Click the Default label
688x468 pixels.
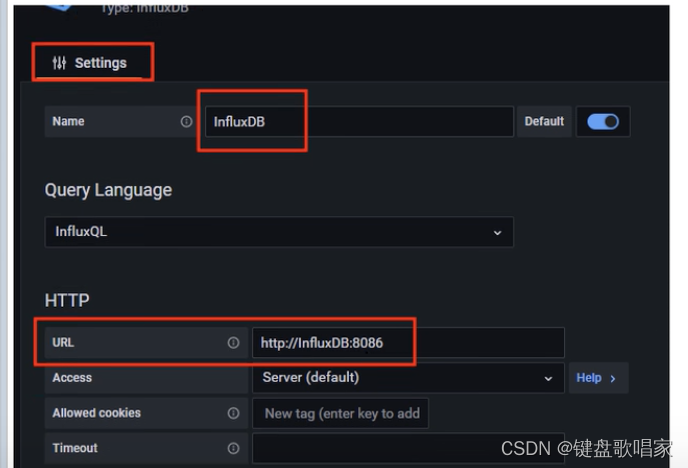[544, 121]
